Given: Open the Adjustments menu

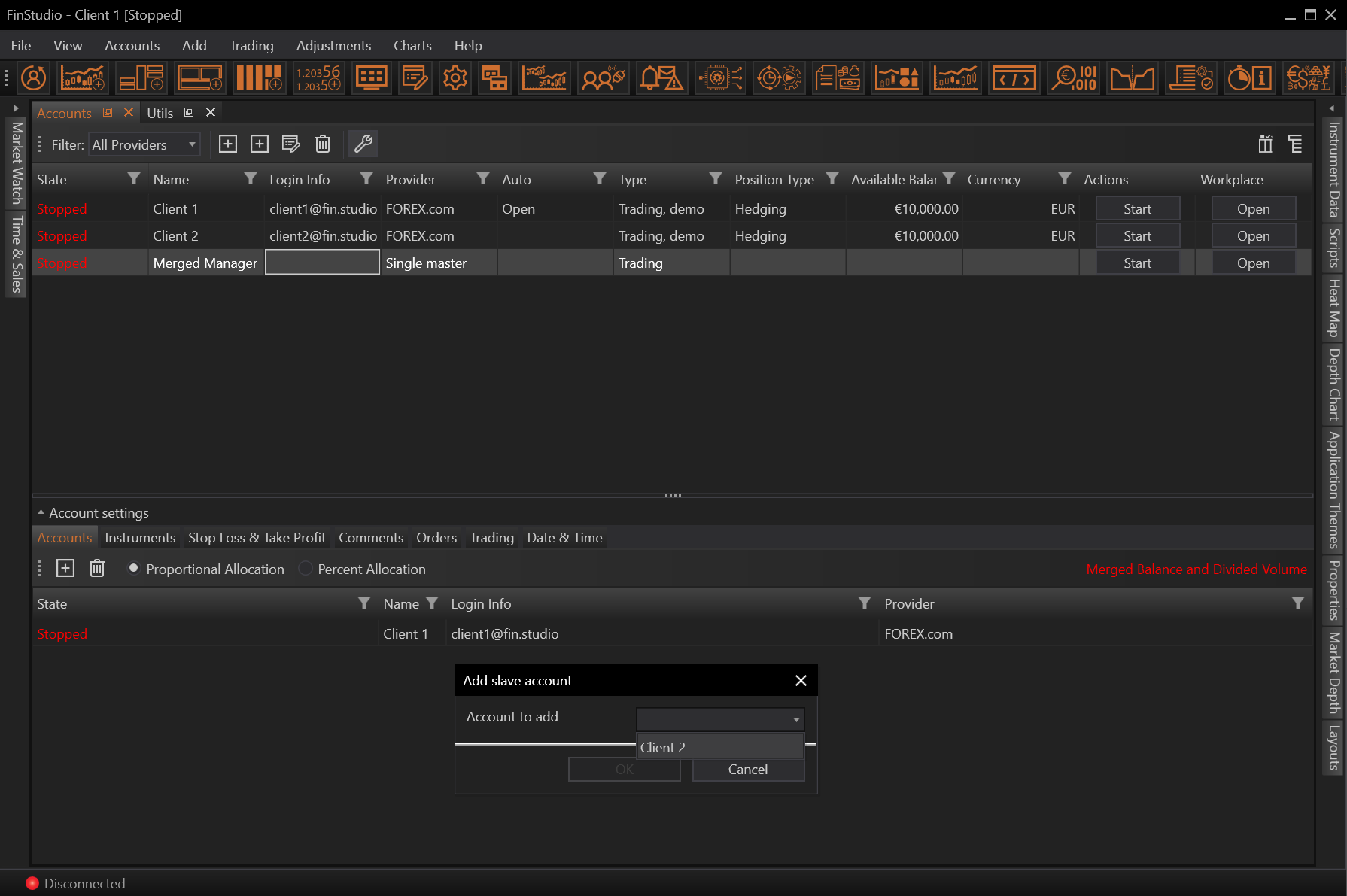Looking at the screenshot, I should [x=333, y=46].
